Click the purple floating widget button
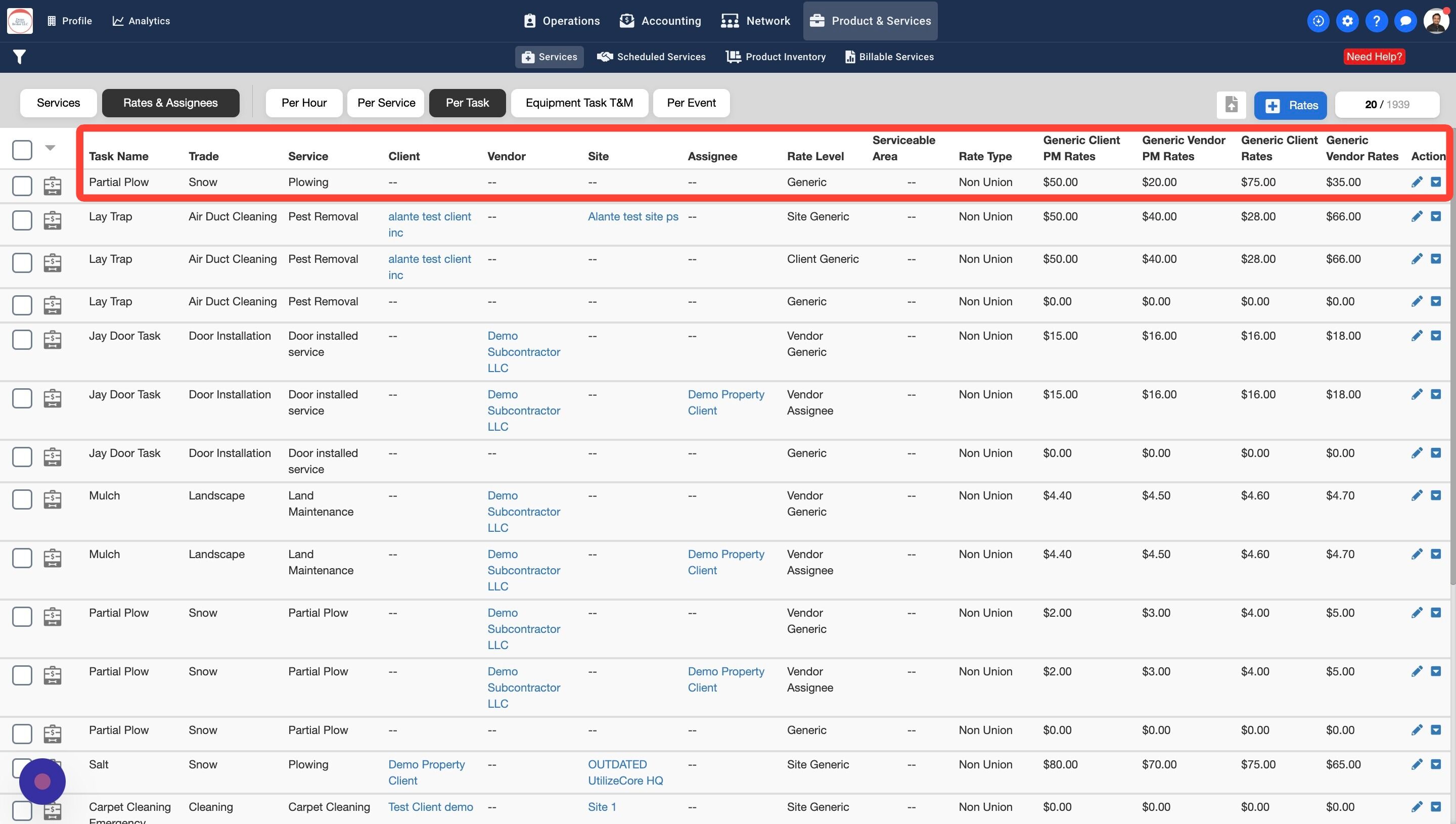The height and width of the screenshot is (824, 1456). click(x=42, y=781)
